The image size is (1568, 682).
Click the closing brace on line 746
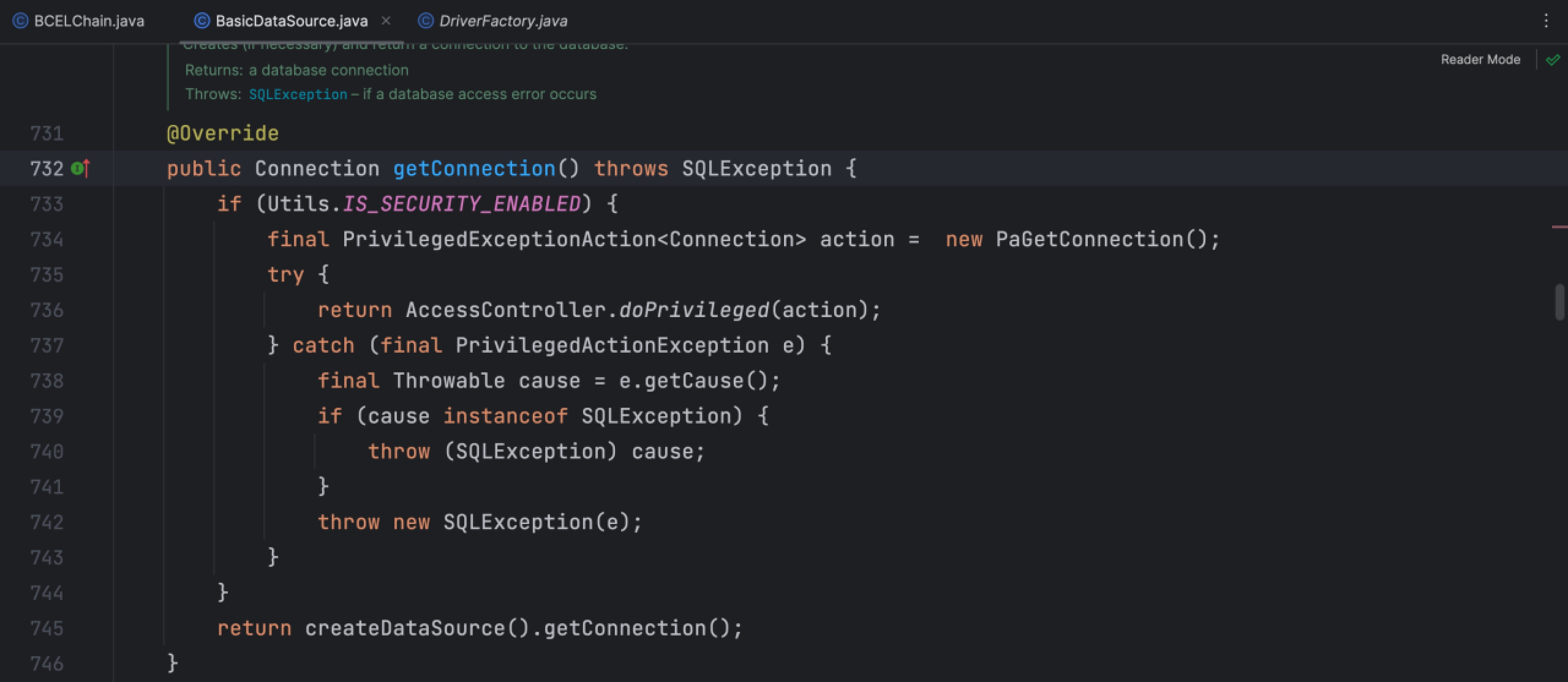click(x=173, y=663)
